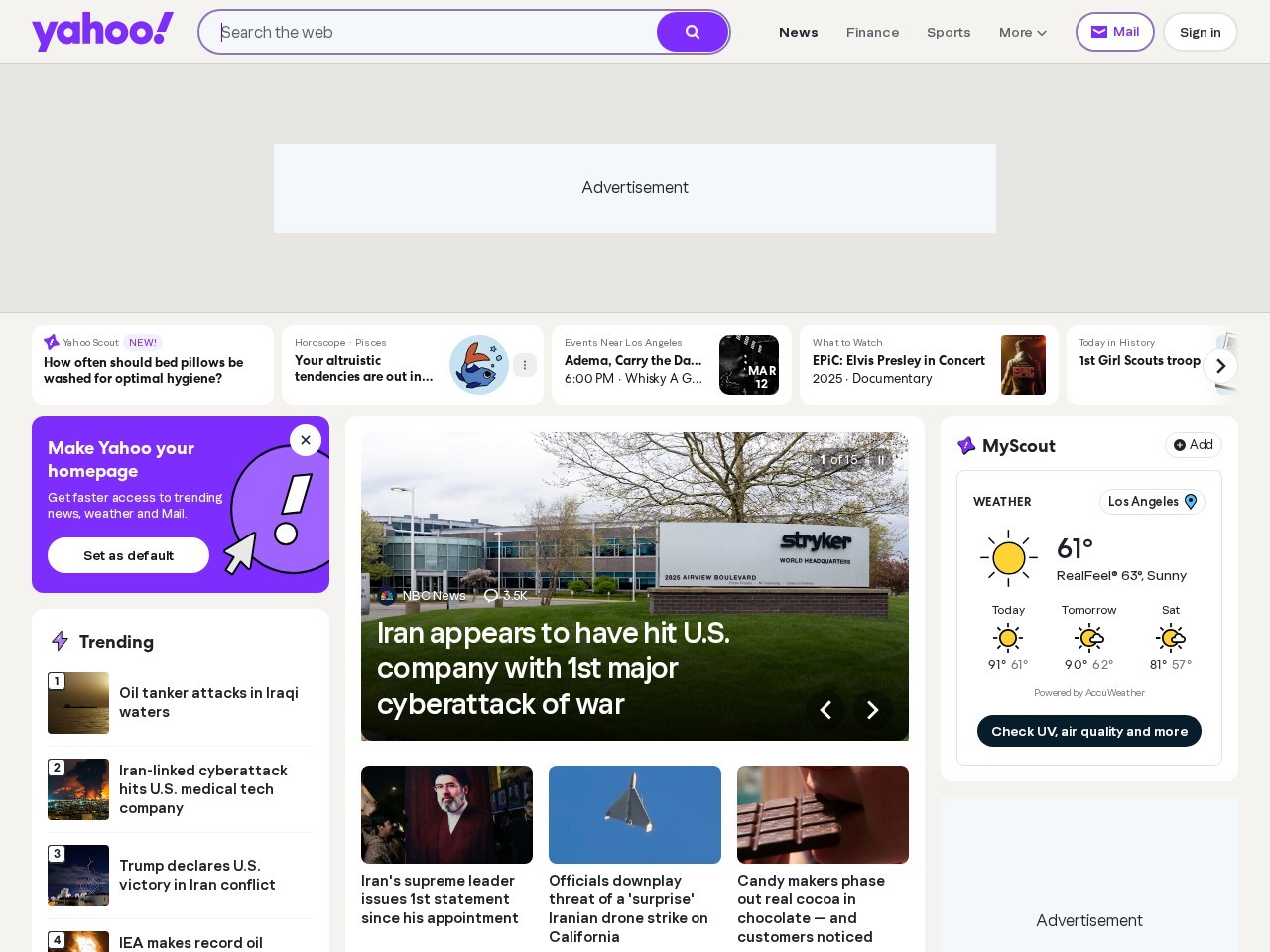The image size is (1270, 952).
Task: Show previous story in headline slideshow
Action: point(825,710)
